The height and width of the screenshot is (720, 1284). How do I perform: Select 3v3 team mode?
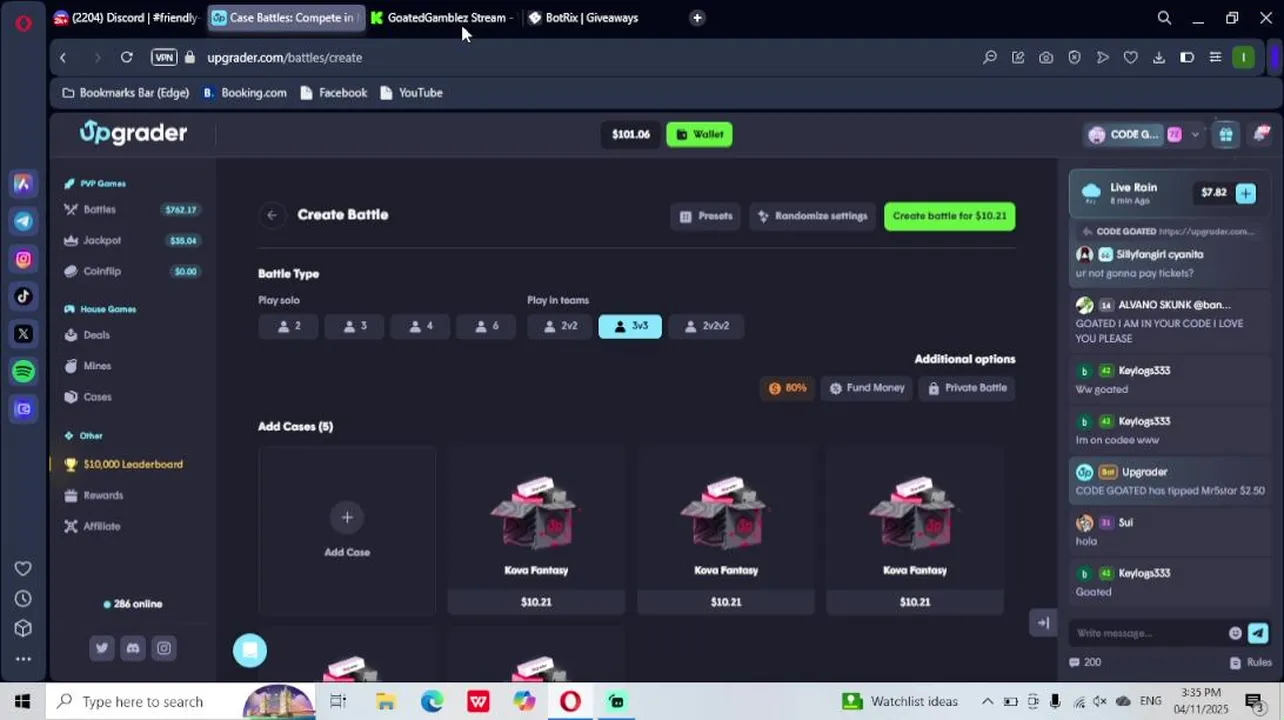point(630,326)
